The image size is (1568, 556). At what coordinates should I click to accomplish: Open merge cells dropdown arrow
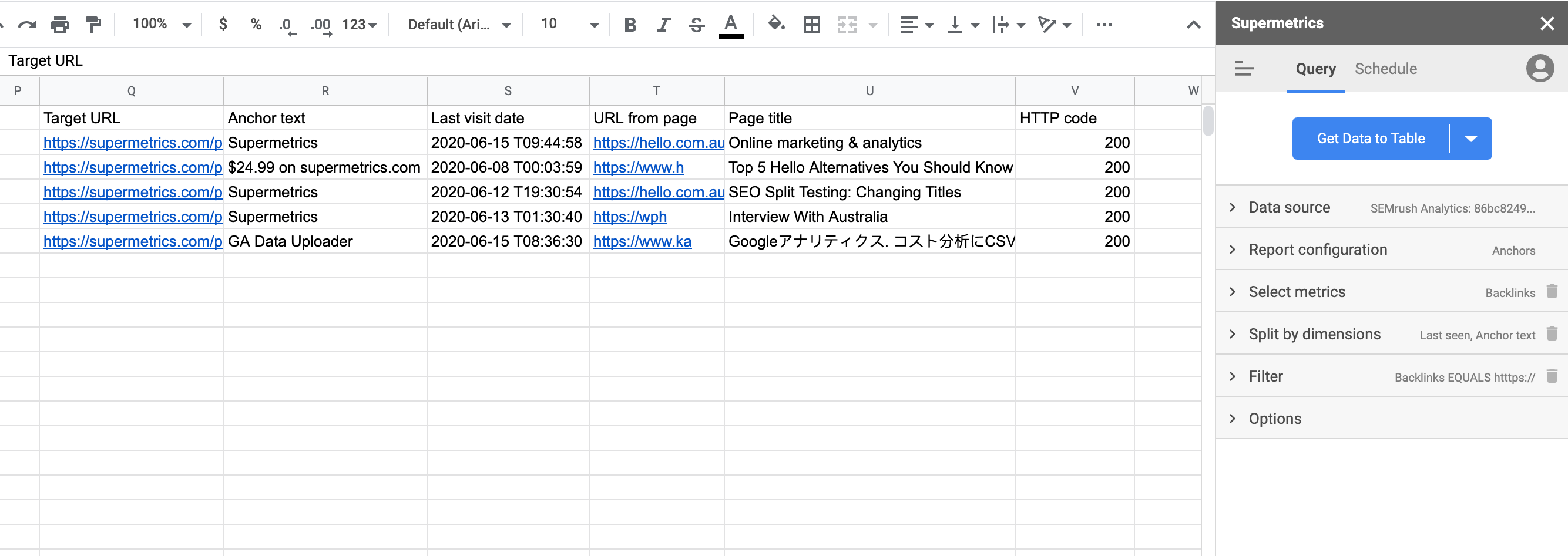873,25
